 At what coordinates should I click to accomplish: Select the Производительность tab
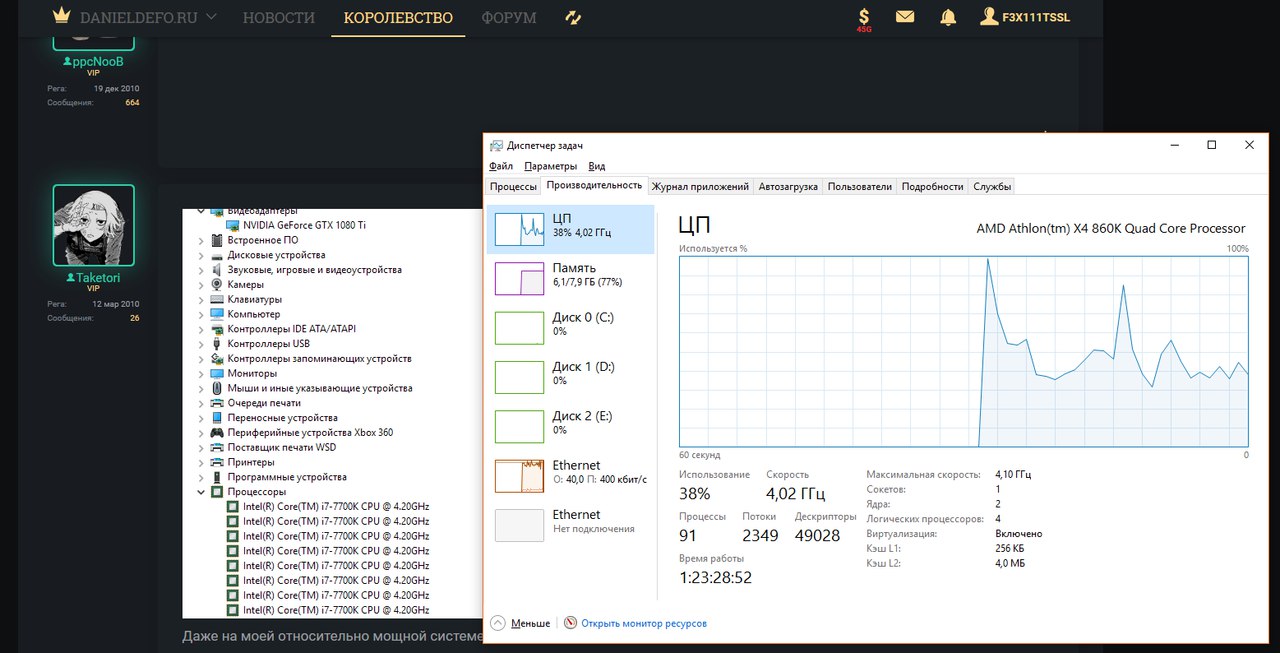coord(594,185)
